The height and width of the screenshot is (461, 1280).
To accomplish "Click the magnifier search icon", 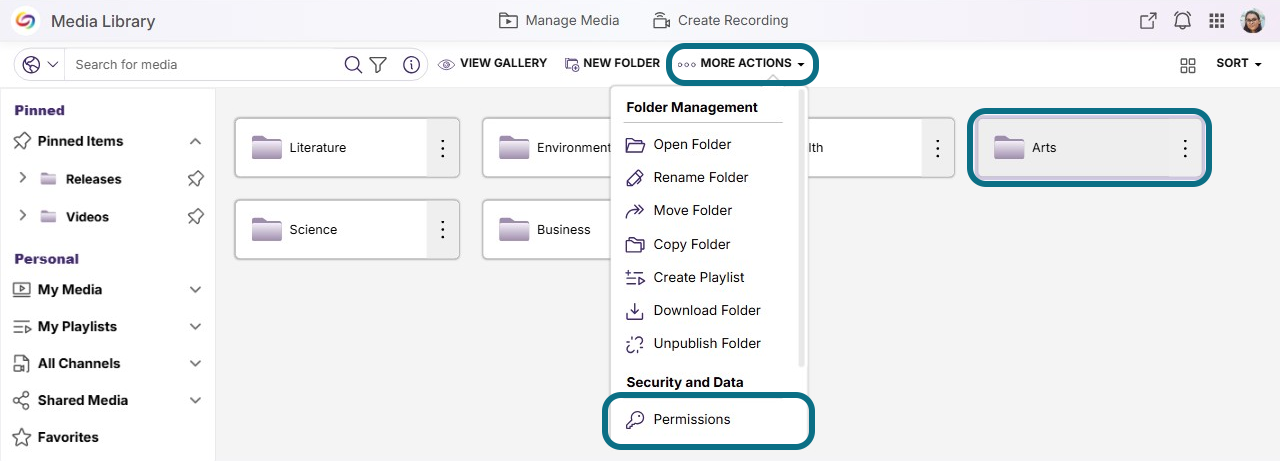I will tap(353, 64).
